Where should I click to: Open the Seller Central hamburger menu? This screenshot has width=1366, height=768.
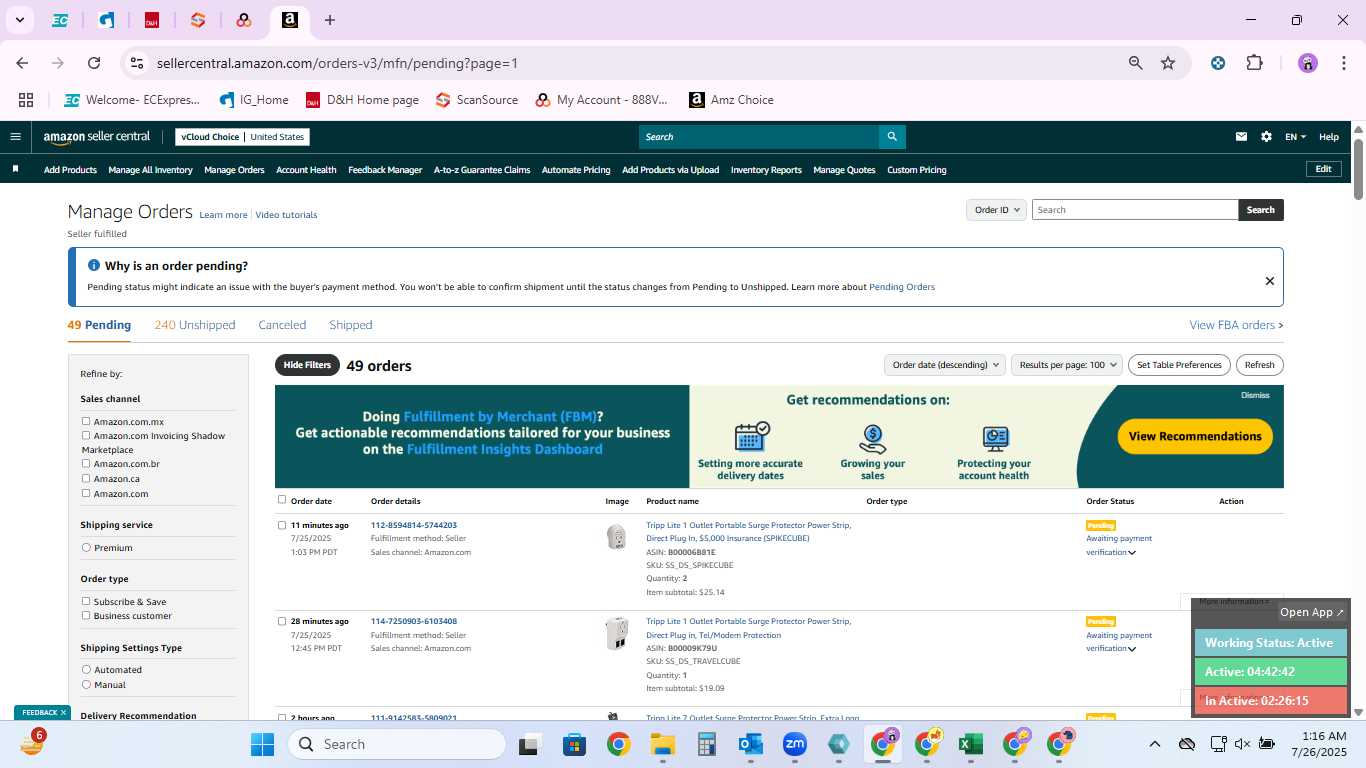15,137
